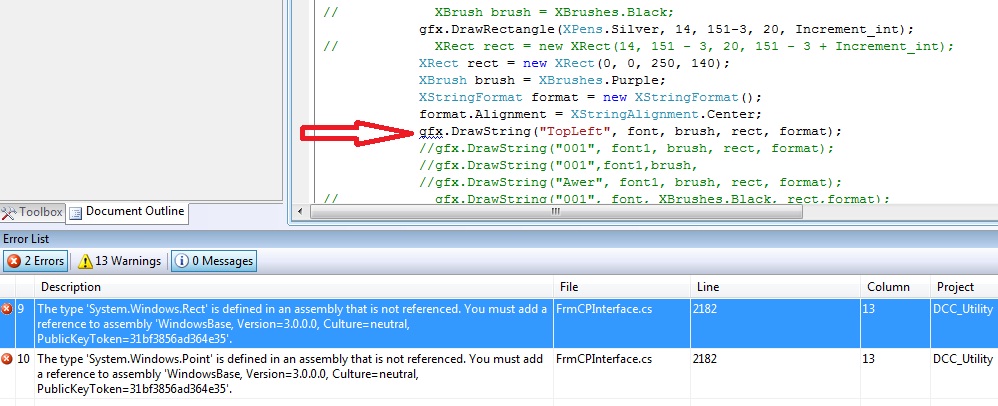Switch to the Toolbox tab
This screenshot has height=406, width=998.
click(32, 212)
